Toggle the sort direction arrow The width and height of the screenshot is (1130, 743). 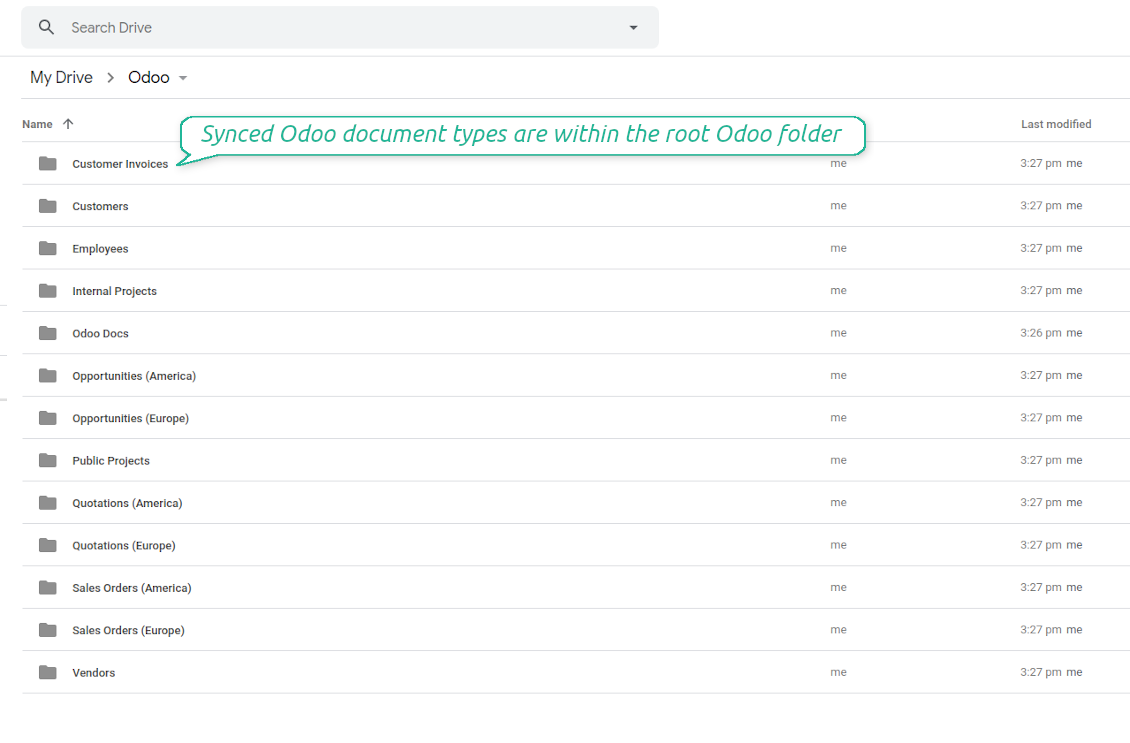pyautogui.click(x=68, y=124)
